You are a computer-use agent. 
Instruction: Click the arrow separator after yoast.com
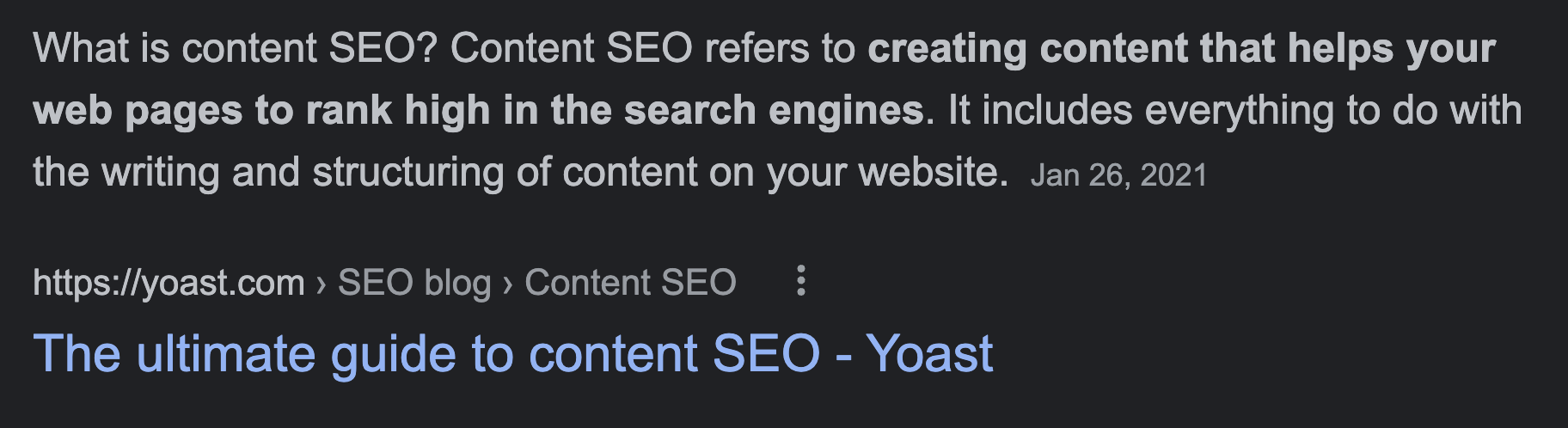coord(321,284)
